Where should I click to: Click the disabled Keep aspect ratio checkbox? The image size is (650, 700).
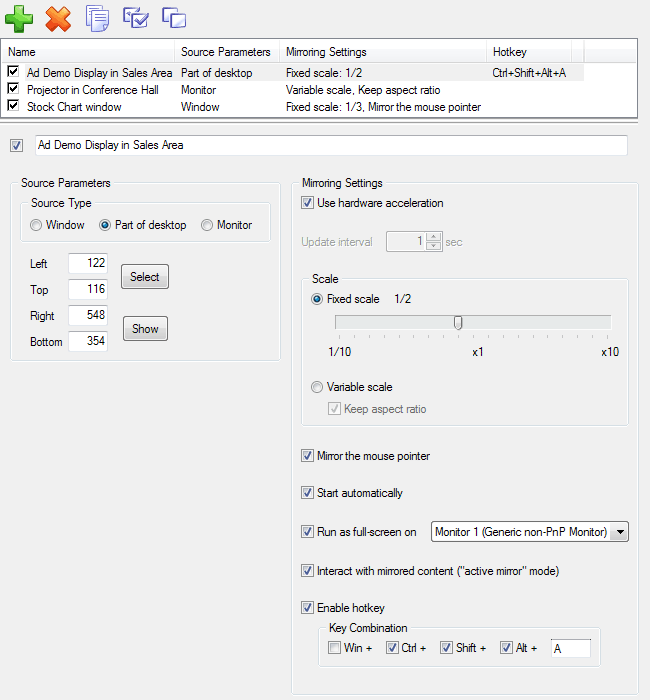(334, 408)
